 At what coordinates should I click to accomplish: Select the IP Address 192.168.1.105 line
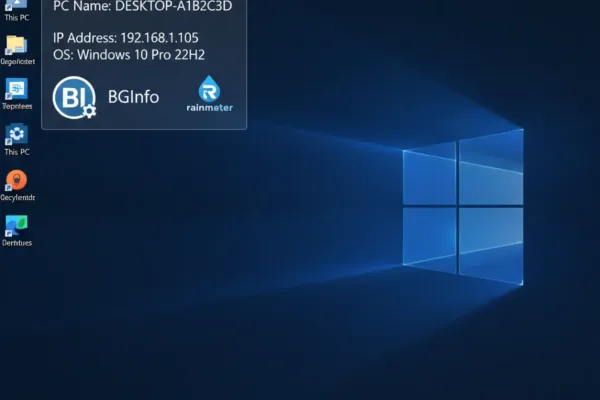pos(126,38)
